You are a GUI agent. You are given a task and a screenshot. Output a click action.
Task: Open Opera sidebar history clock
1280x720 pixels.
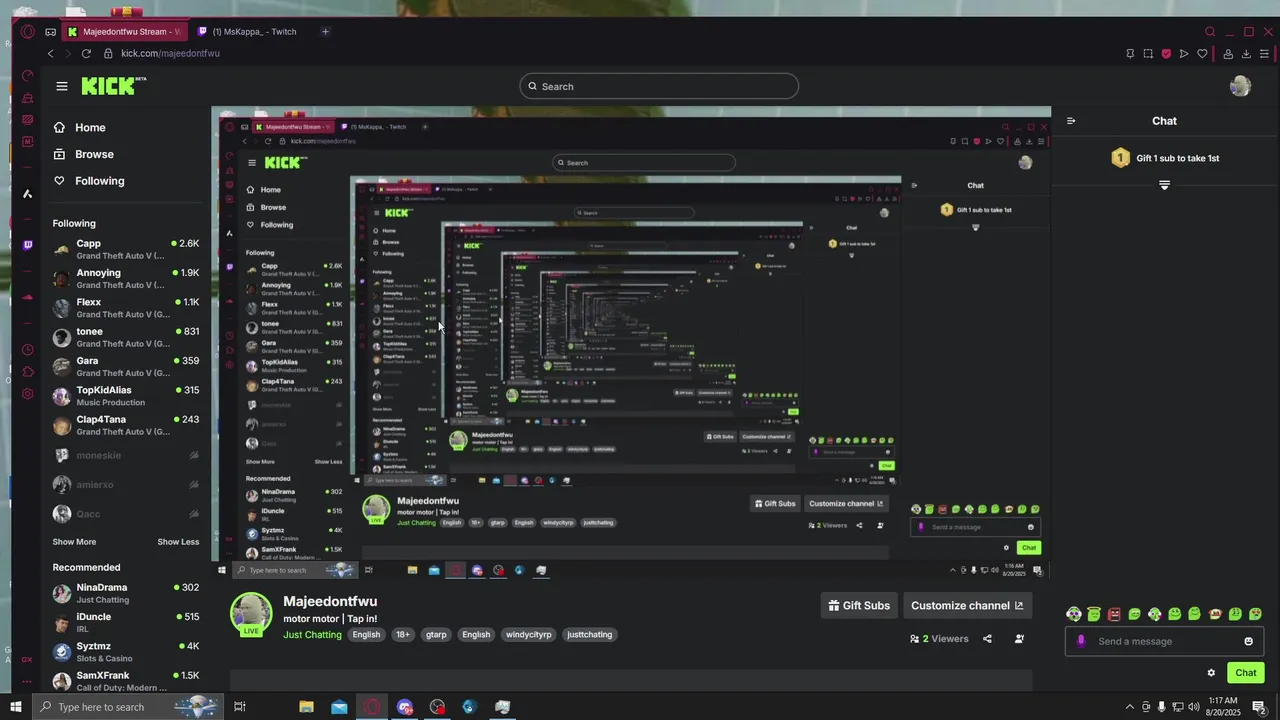coord(28,350)
